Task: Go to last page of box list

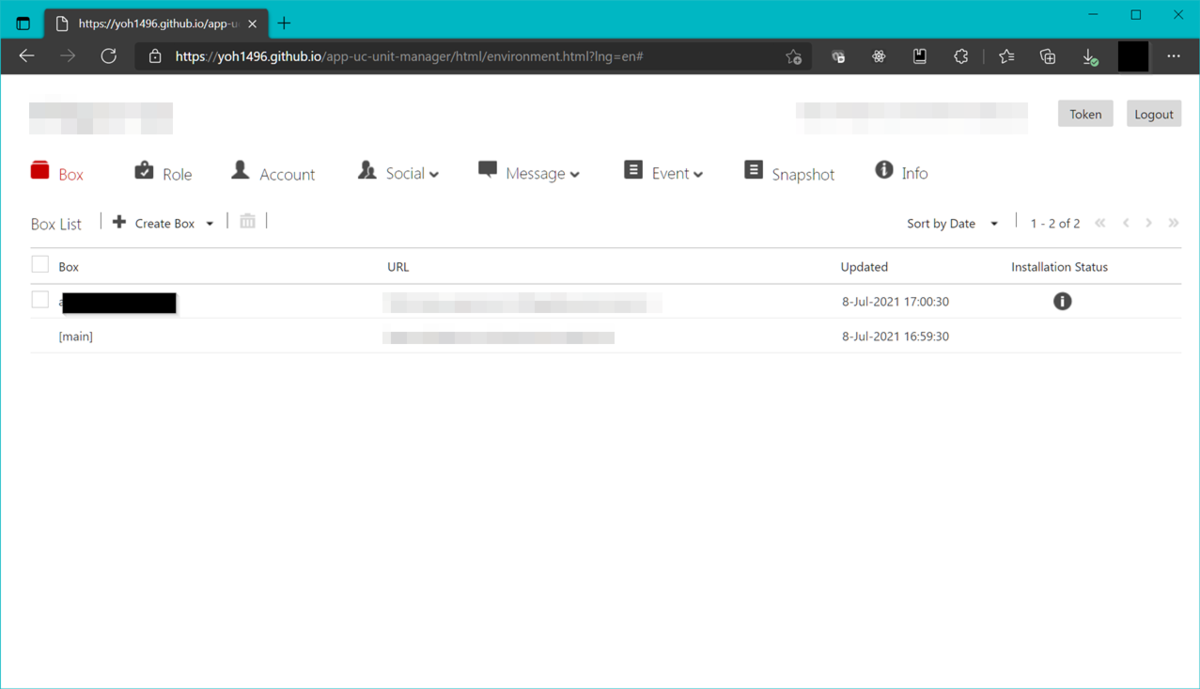Action: 1174,223
